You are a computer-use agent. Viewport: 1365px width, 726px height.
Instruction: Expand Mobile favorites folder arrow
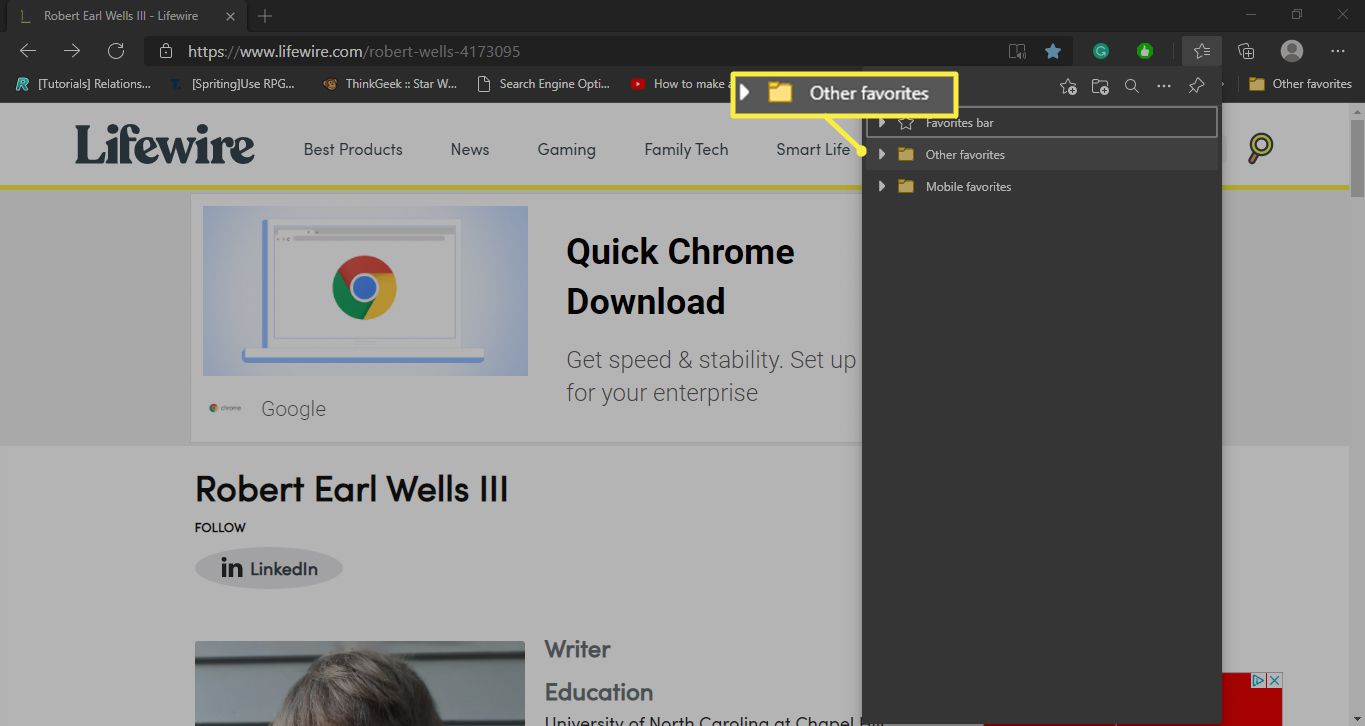881,186
